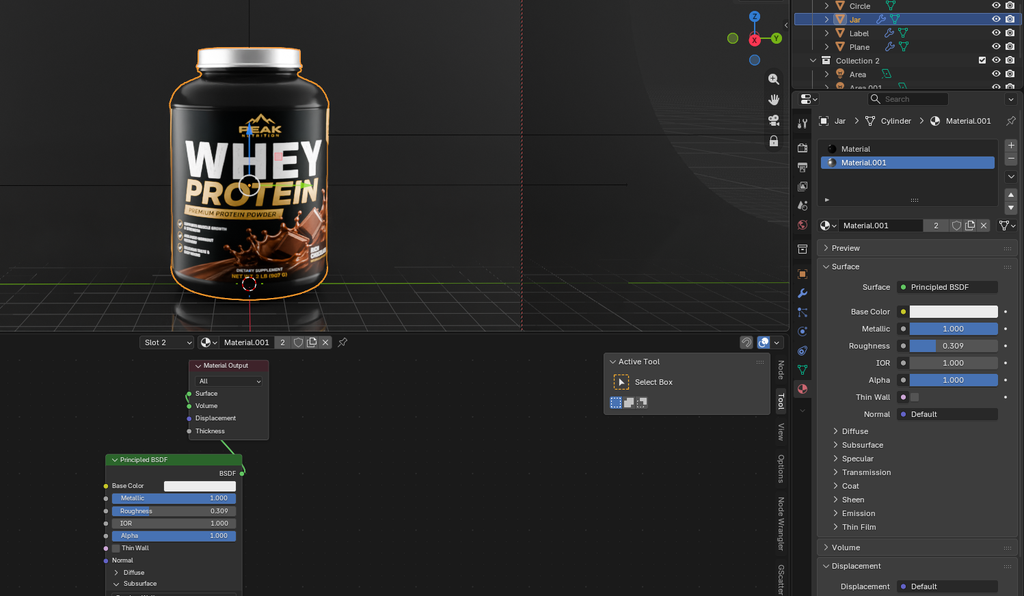Click the Base Color swatch in properties

pyautogui.click(x=953, y=312)
